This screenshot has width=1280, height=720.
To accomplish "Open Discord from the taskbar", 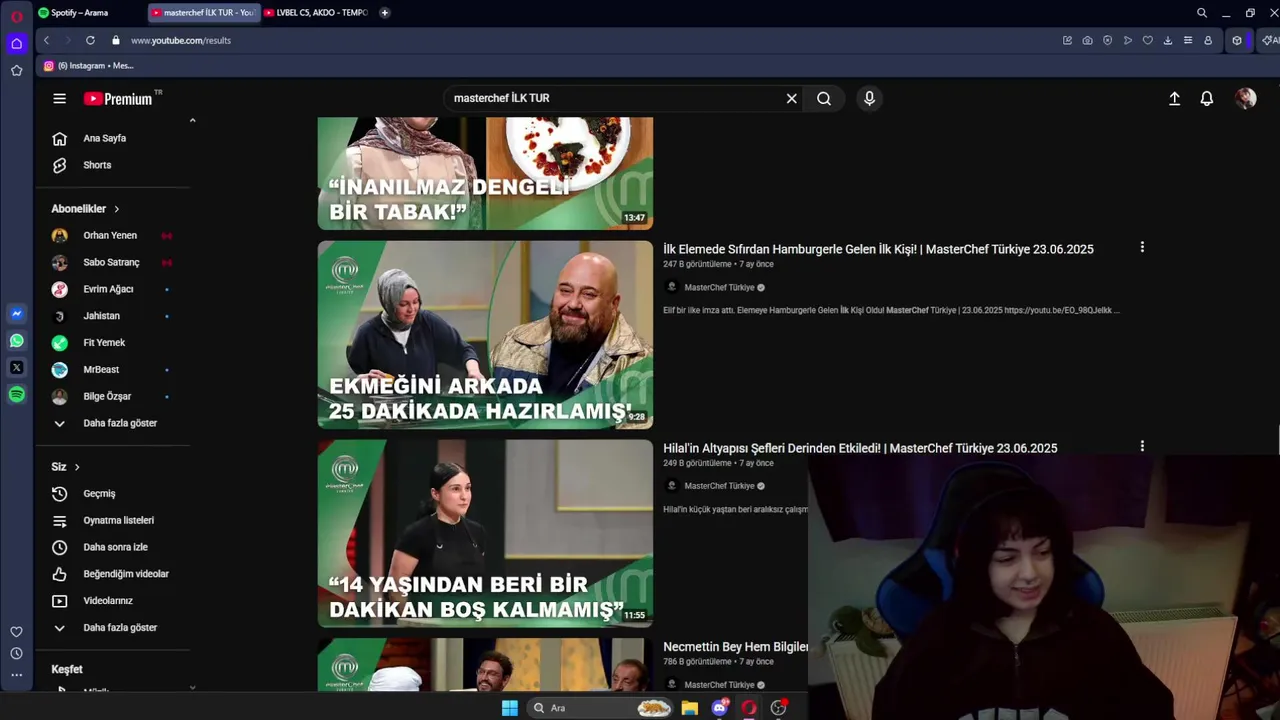I will coord(719,708).
